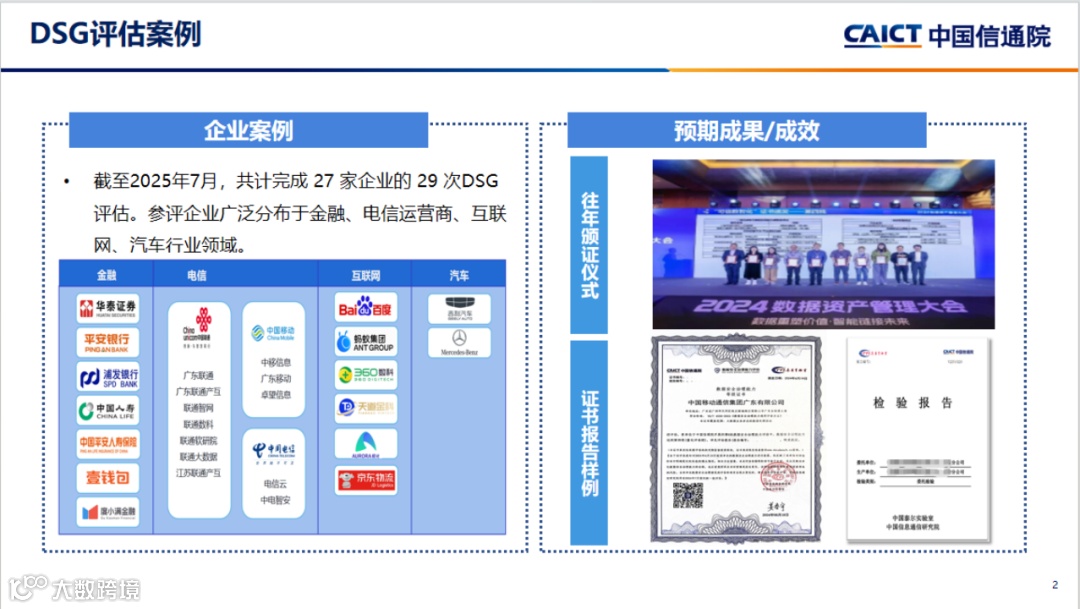Click the text 江苏联通产互
1080x609 pixels.
[x=198, y=473]
